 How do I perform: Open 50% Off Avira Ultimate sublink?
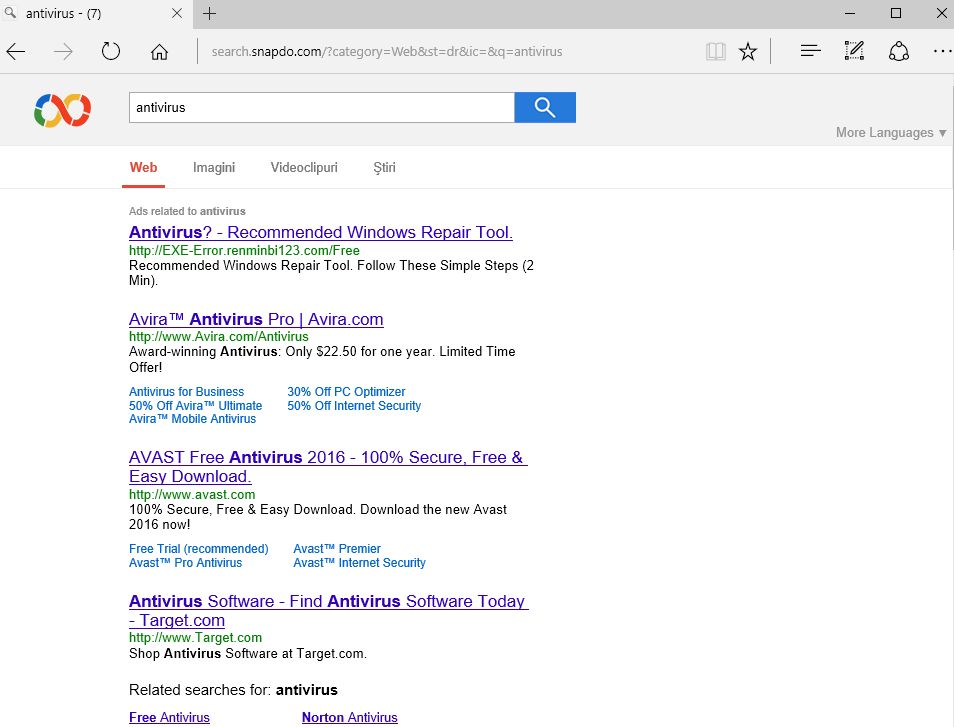[195, 406]
